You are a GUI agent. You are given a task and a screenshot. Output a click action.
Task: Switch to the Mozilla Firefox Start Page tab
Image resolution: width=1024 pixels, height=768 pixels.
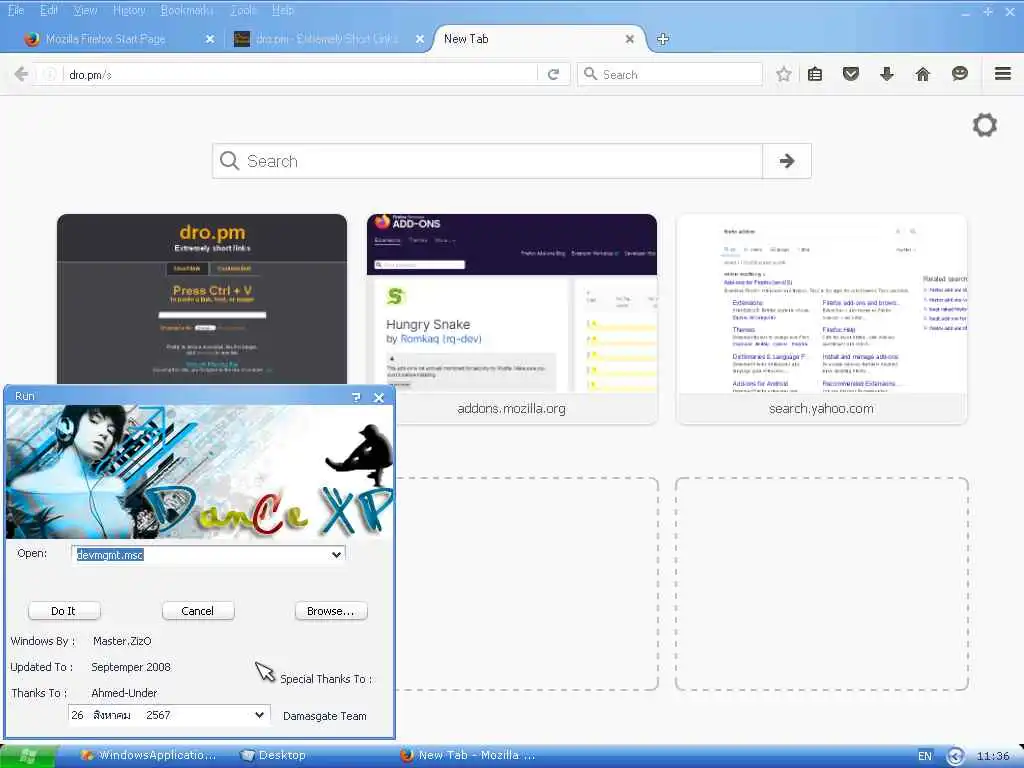[x=105, y=39]
